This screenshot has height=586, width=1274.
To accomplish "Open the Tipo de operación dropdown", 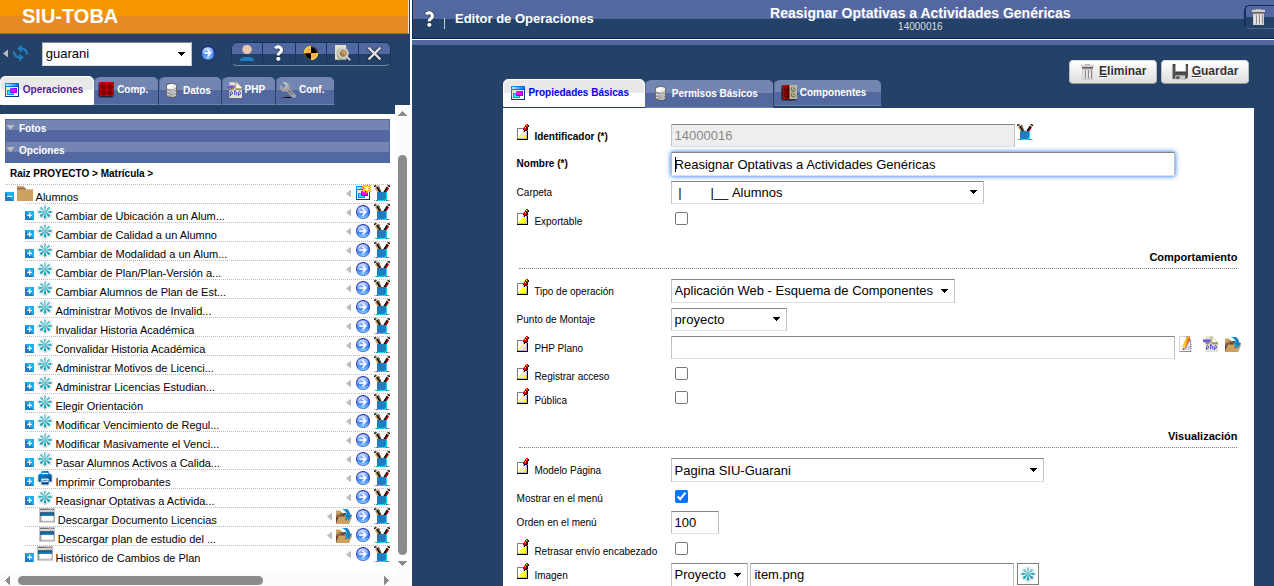I will click(x=812, y=291).
